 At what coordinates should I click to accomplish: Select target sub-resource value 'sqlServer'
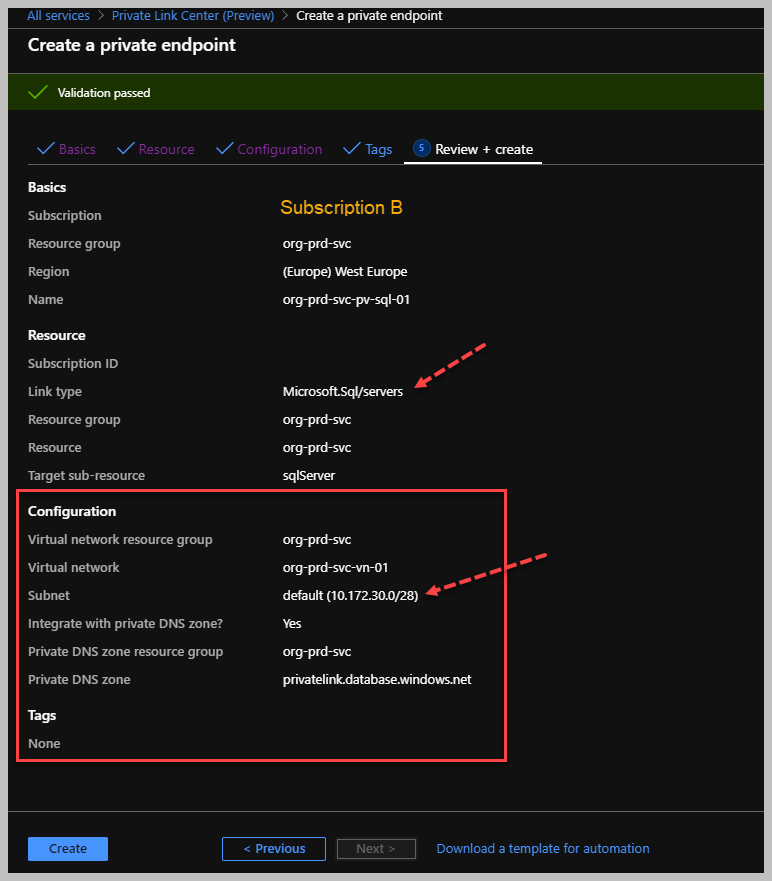point(308,475)
